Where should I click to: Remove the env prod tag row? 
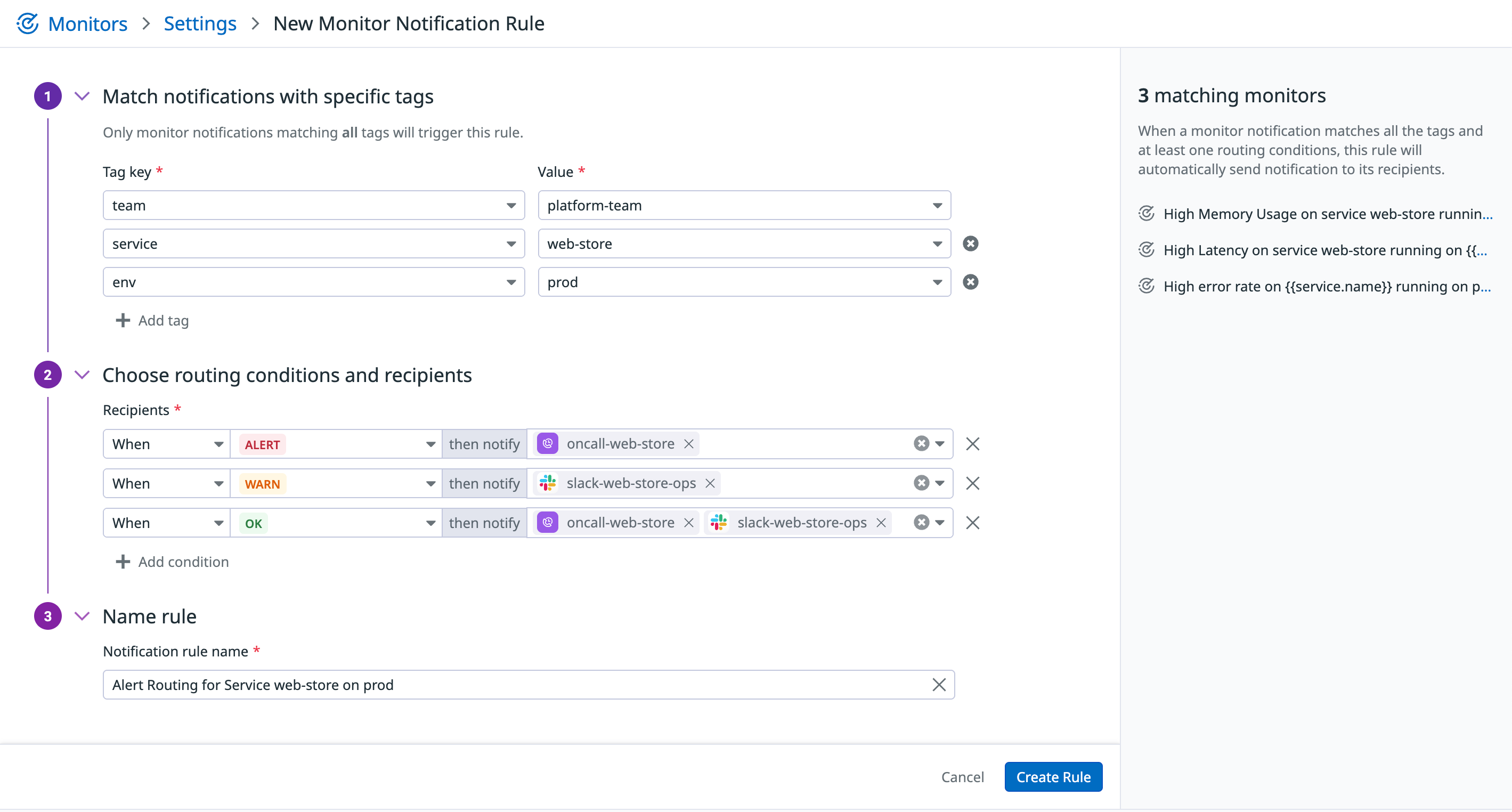tap(970, 282)
